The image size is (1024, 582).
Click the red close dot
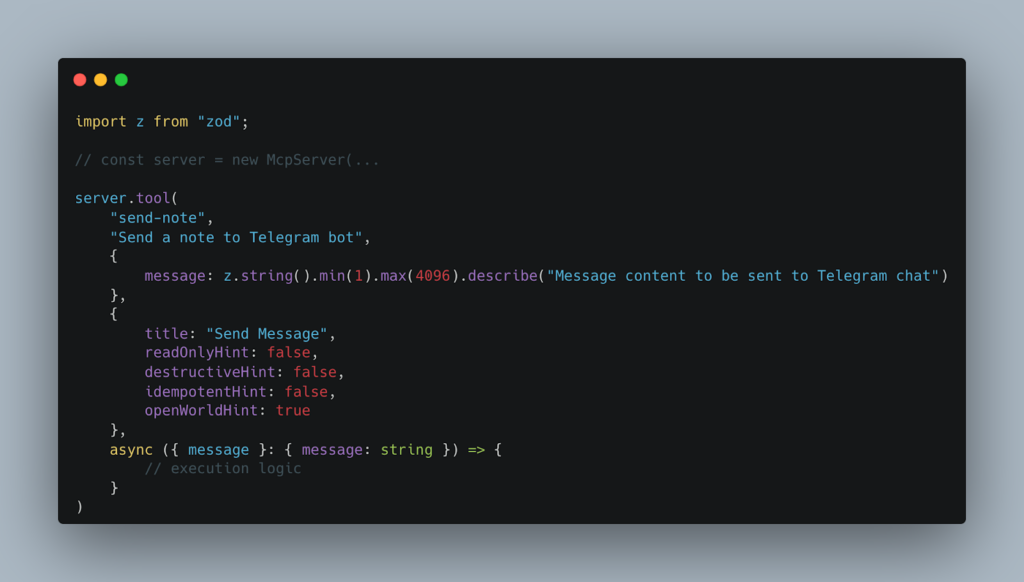(80, 80)
